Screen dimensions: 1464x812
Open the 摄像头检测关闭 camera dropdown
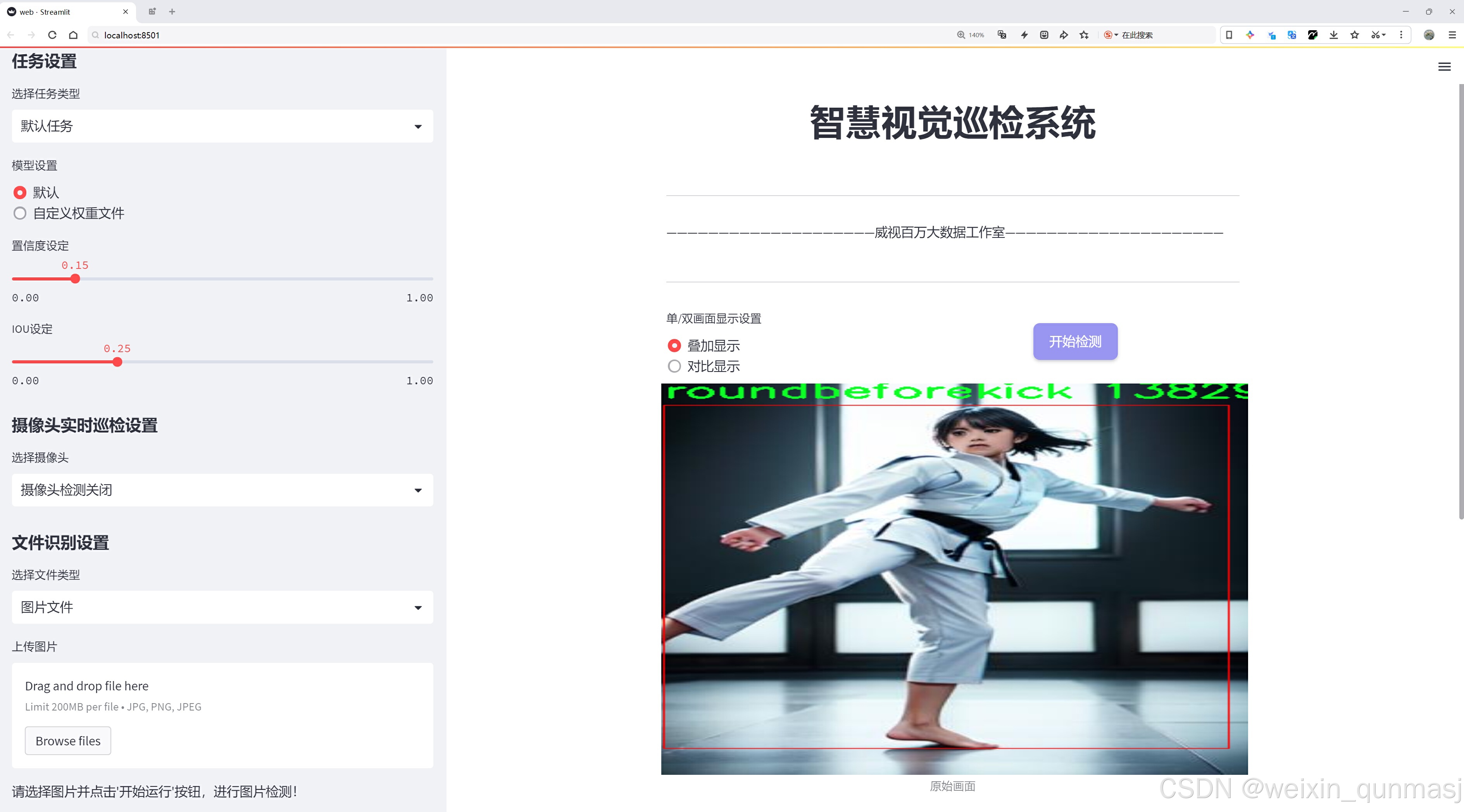pyautogui.click(x=222, y=490)
